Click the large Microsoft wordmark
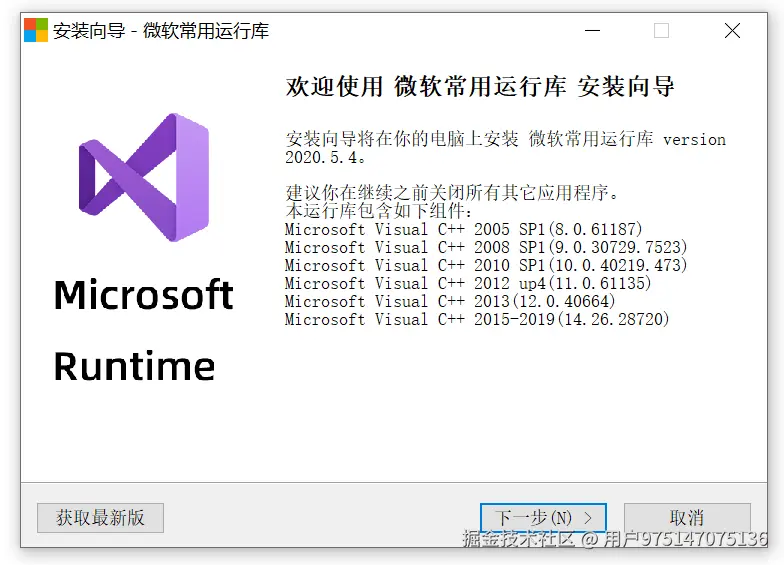The height and width of the screenshot is (565, 784). coord(144,294)
